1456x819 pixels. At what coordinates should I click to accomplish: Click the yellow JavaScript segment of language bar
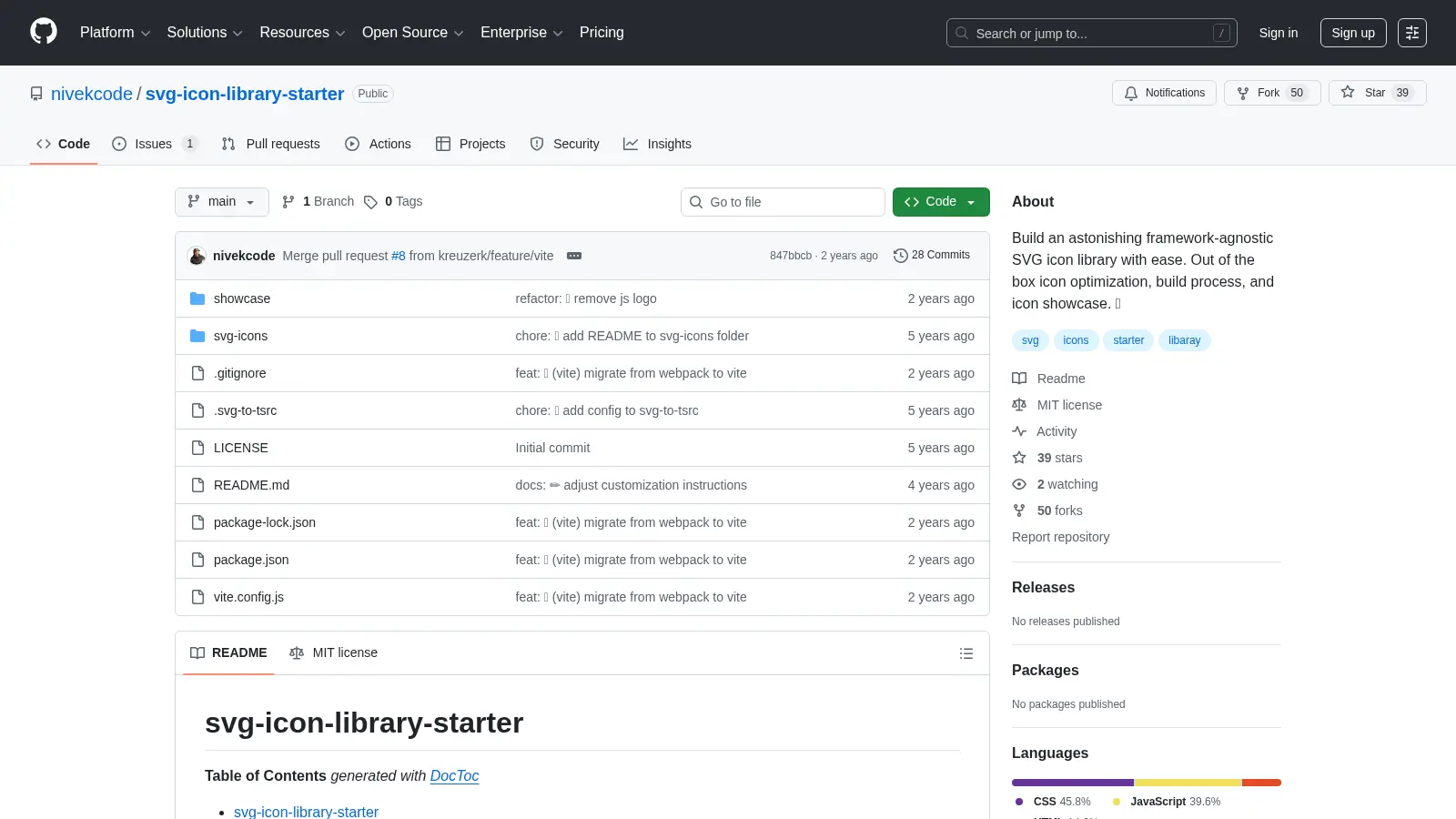point(1188,783)
